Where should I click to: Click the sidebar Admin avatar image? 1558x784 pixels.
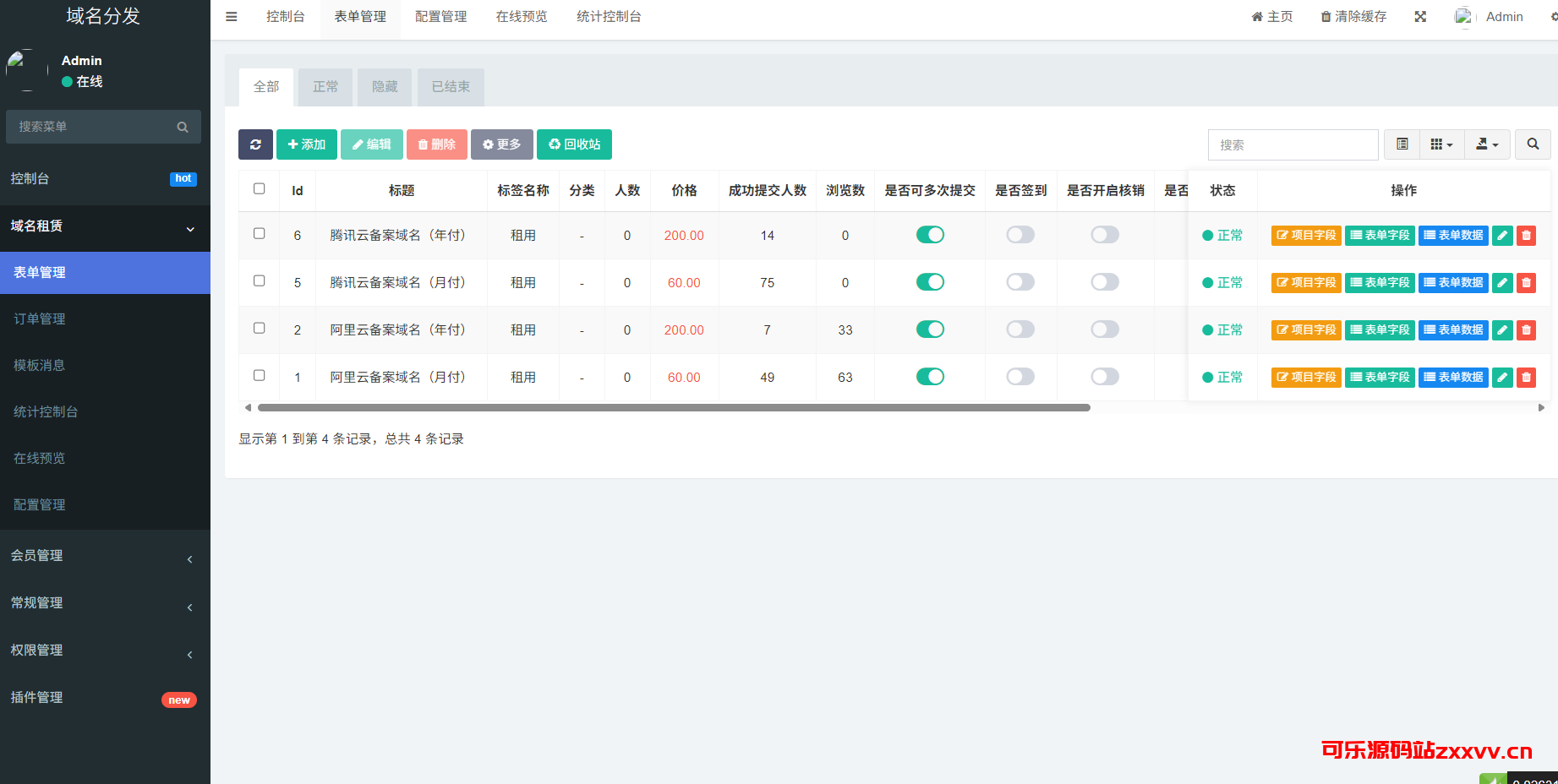[27, 70]
